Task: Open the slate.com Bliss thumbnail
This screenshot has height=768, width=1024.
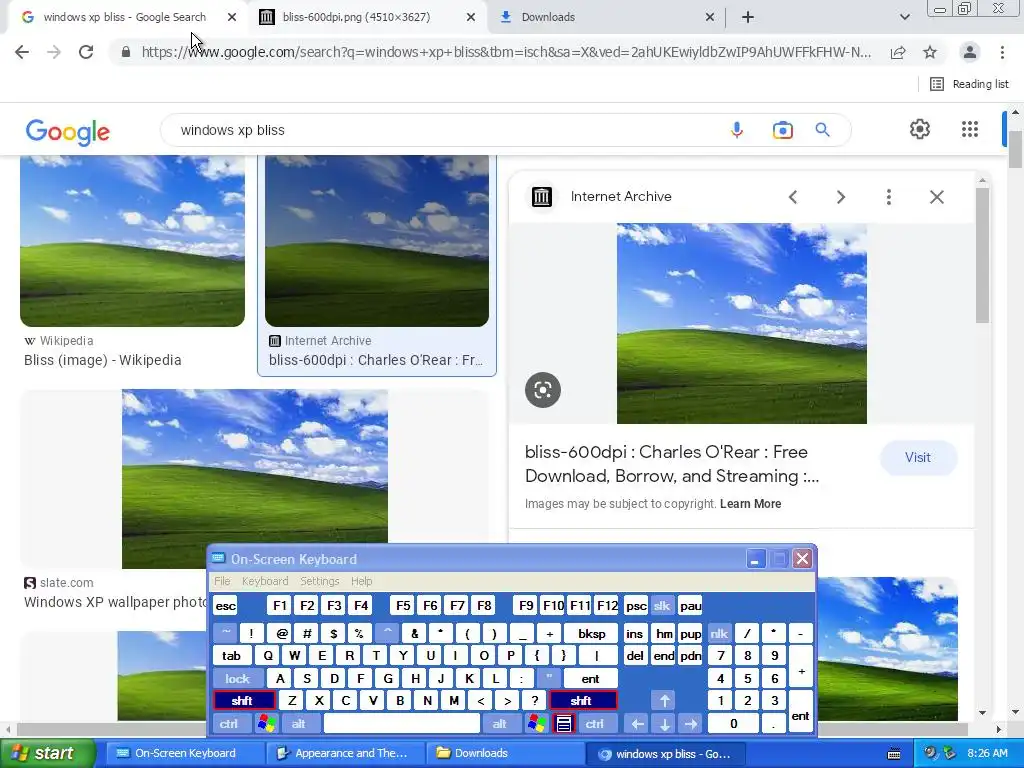Action: pyautogui.click(x=255, y=479)
